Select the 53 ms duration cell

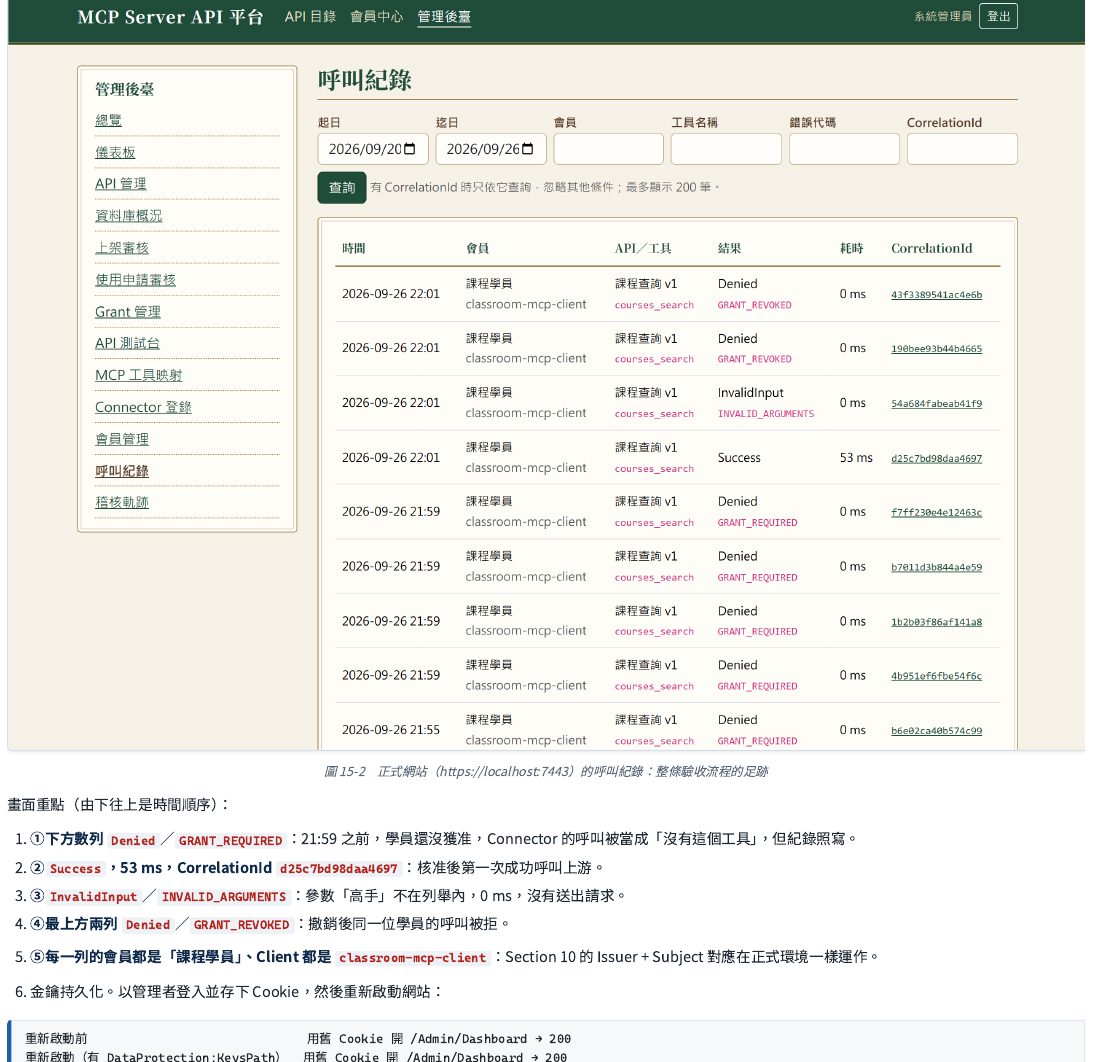tap(856, 458)
